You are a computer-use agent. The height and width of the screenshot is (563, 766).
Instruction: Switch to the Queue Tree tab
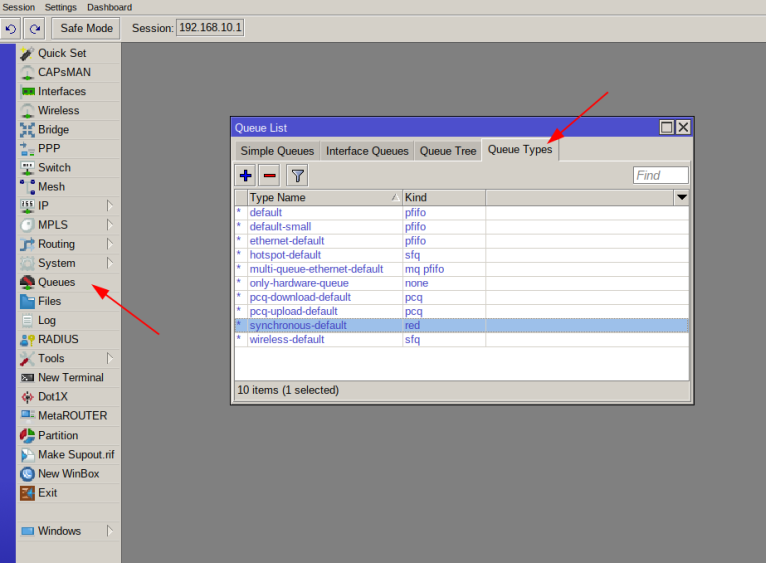[x=447, y=151]
